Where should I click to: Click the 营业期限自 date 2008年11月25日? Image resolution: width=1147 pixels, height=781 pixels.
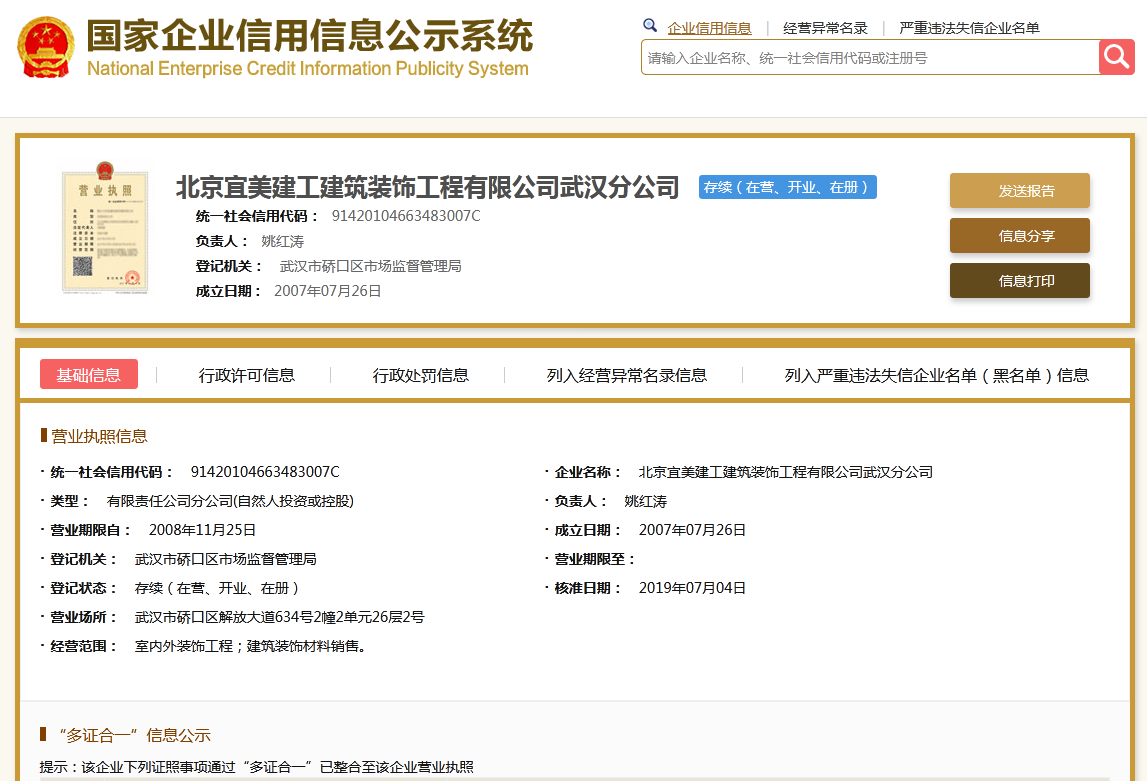(x=202, y=530)
